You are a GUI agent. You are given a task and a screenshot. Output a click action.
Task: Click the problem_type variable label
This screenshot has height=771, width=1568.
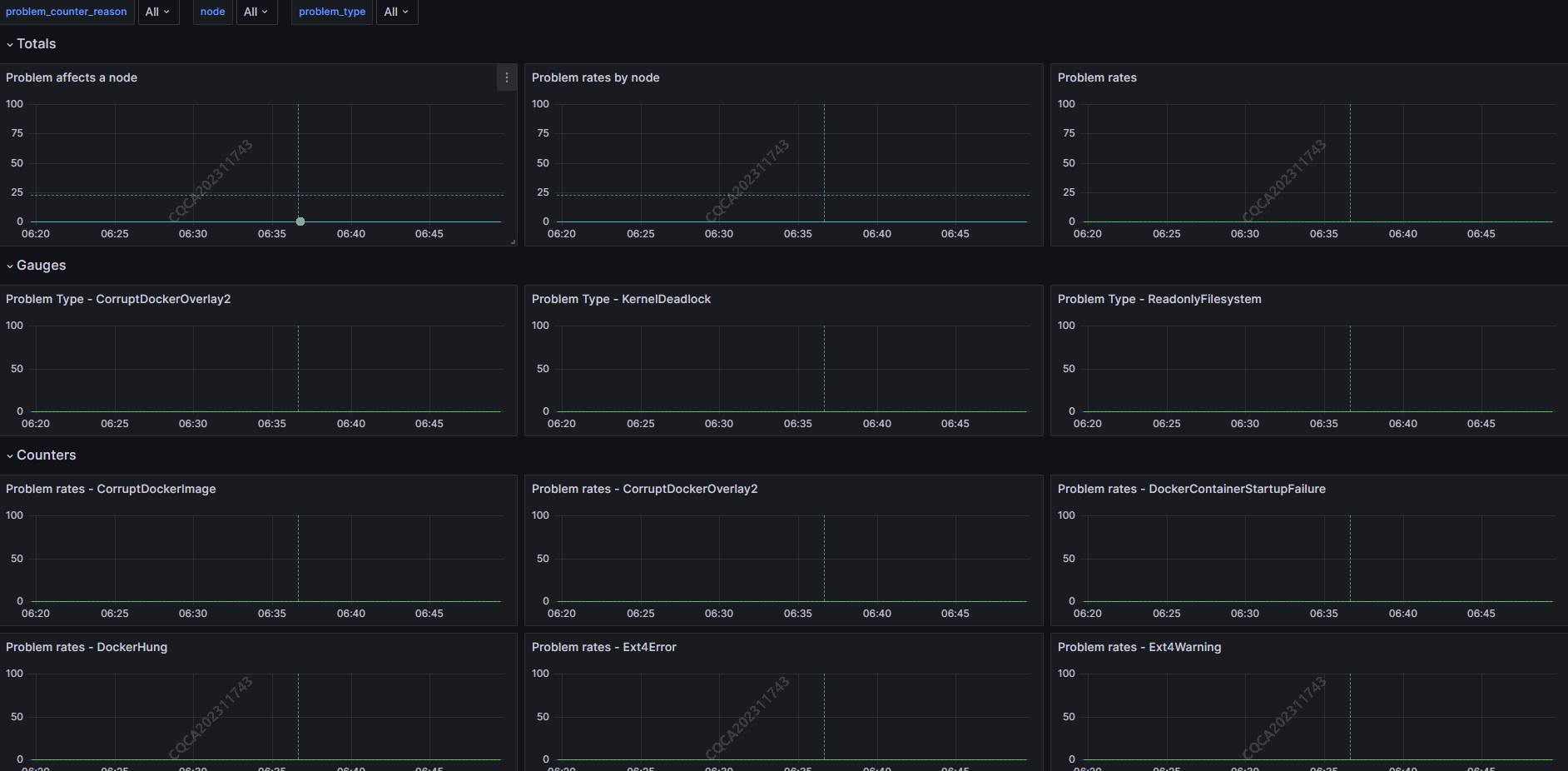pos(332,12)
